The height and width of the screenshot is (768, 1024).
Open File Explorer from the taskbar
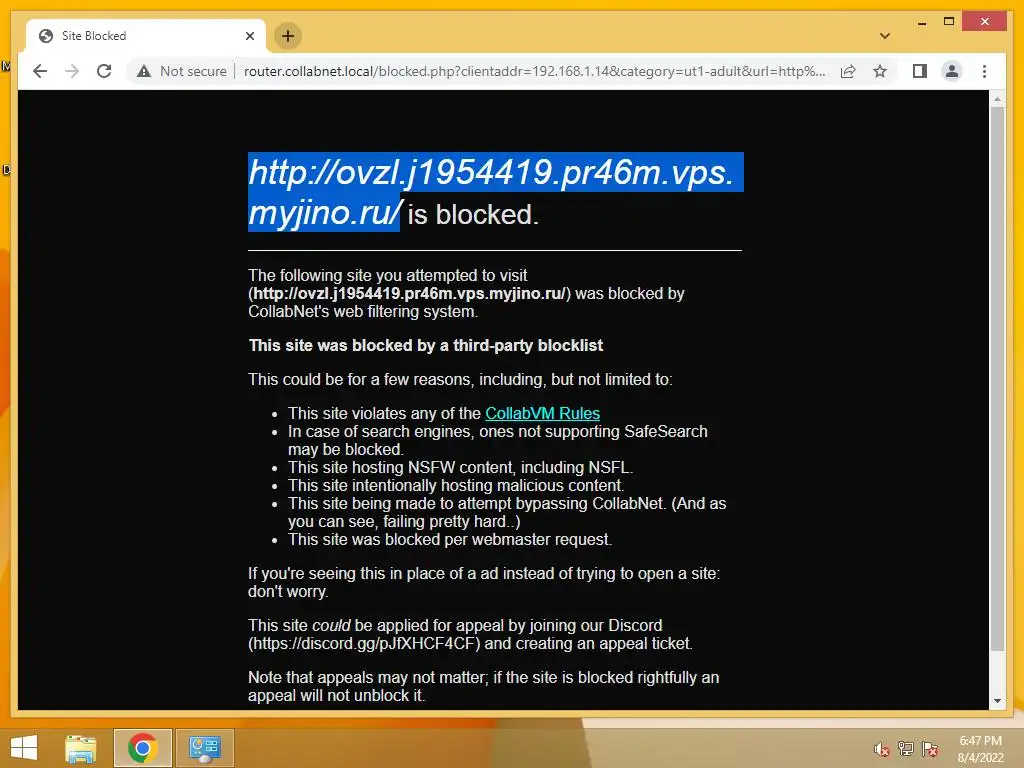click(x=80, y=748)
